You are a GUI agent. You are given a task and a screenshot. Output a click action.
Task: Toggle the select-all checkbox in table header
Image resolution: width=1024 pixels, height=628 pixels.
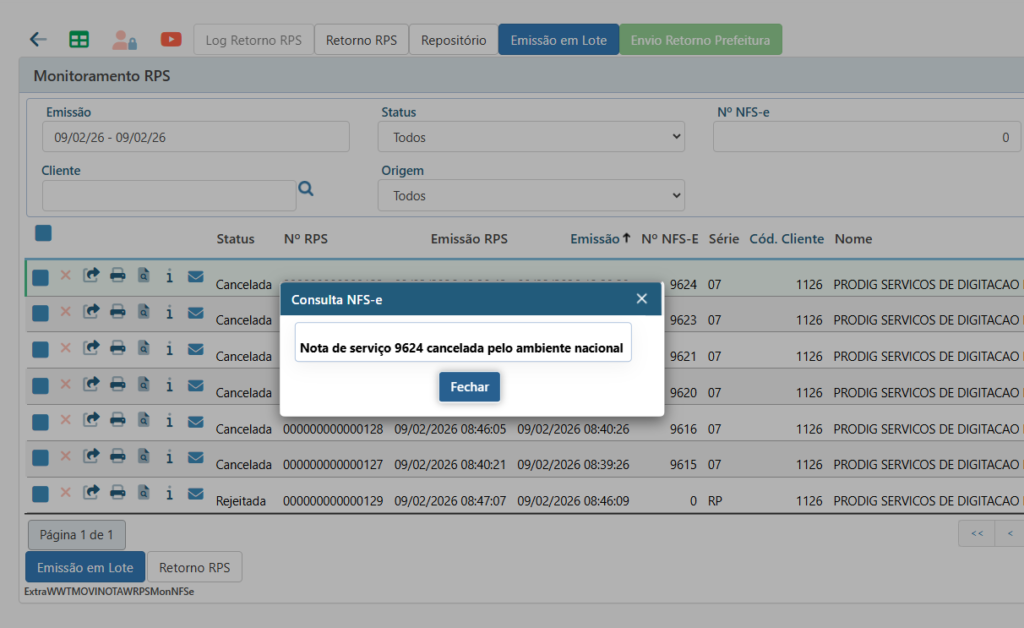(43, 233)
